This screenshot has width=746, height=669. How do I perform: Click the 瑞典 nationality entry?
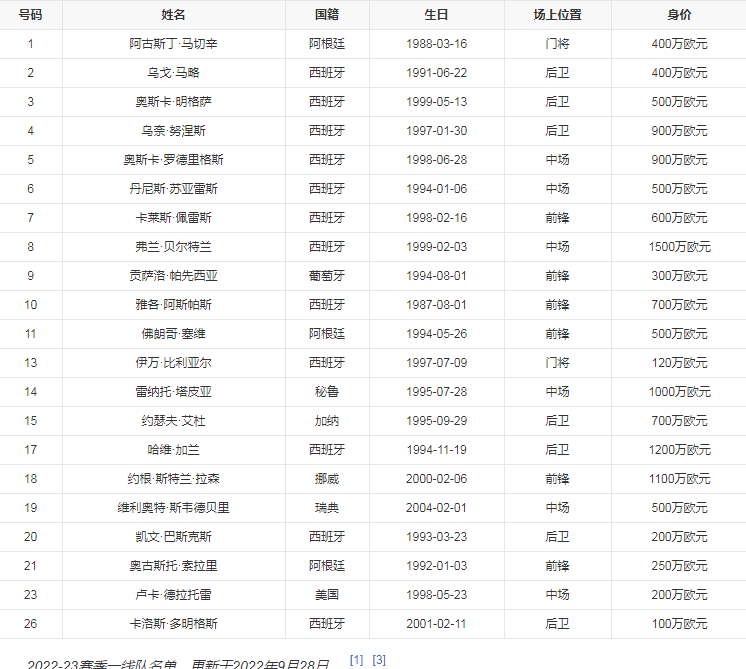[327, 508]
